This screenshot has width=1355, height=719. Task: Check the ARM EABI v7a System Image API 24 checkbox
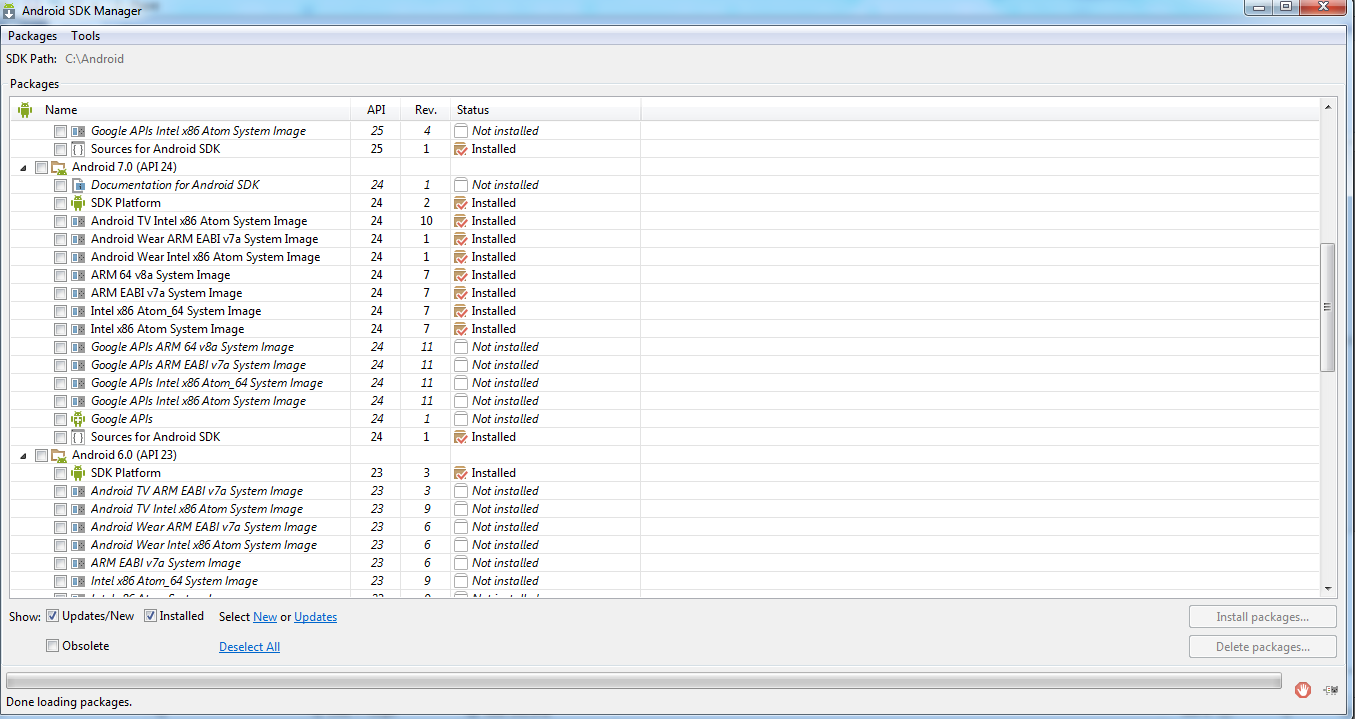pyautogui.click(x=60, y=293)
